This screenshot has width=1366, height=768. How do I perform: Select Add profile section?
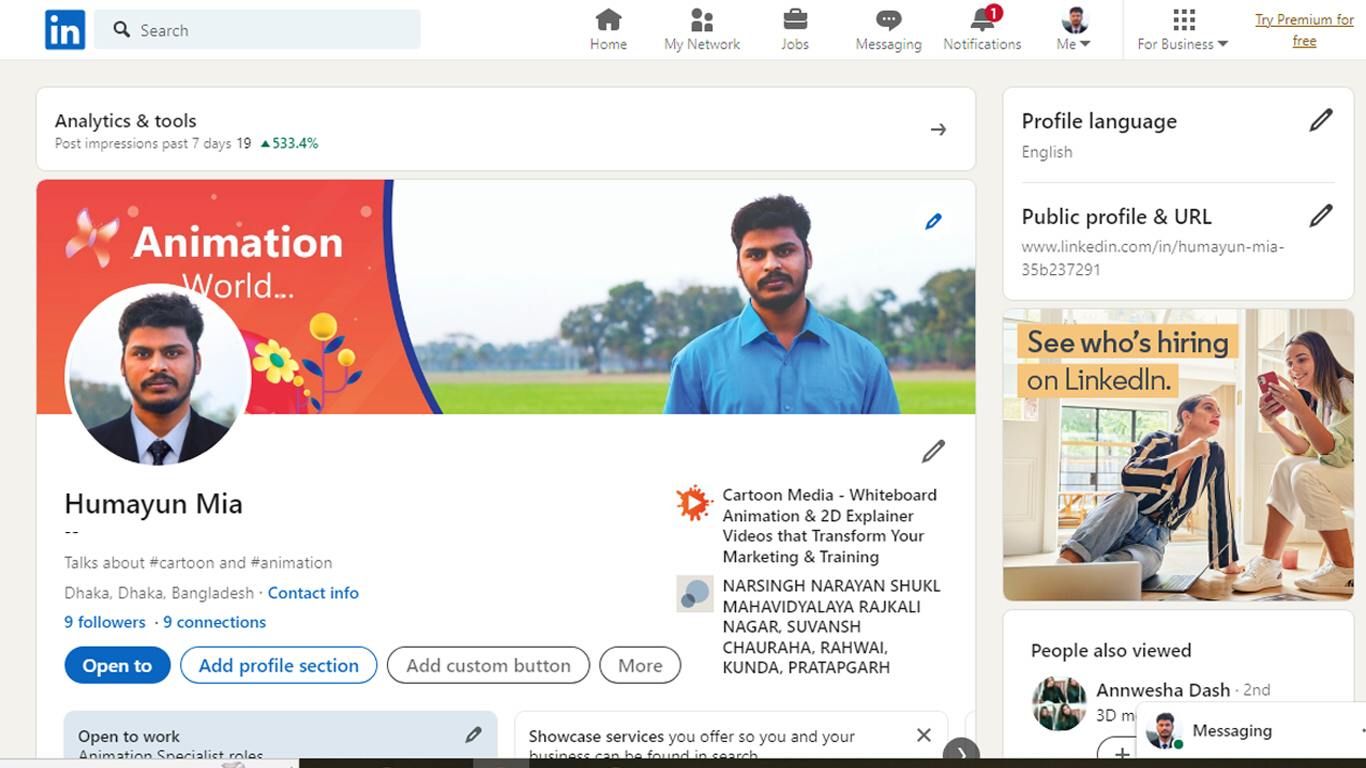point(278,665)
